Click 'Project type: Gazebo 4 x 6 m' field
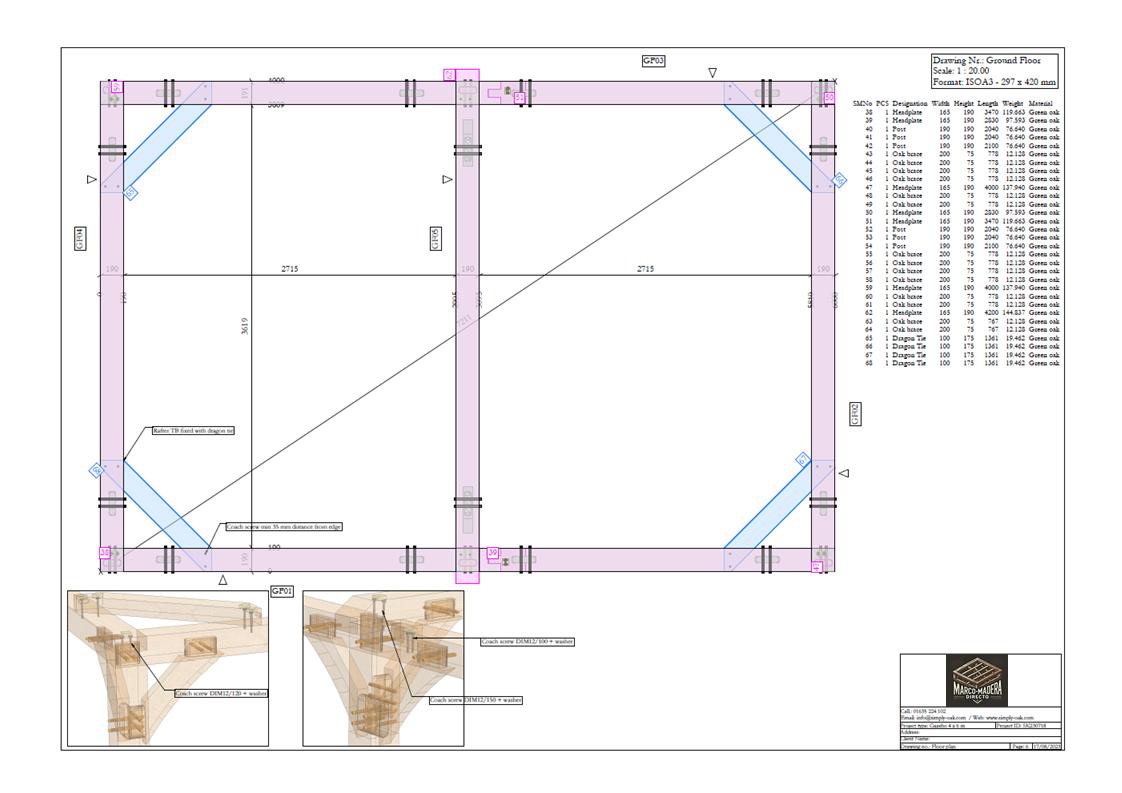This screenshot has width=1122, height=793. [948, 726]
